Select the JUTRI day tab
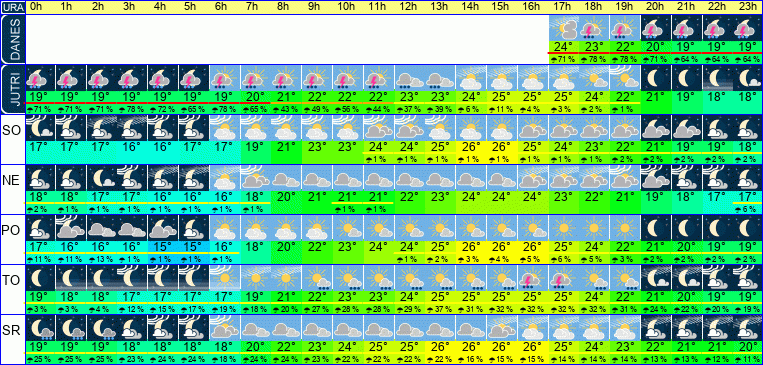Screen dimensions: 763x365 (12, 89)
